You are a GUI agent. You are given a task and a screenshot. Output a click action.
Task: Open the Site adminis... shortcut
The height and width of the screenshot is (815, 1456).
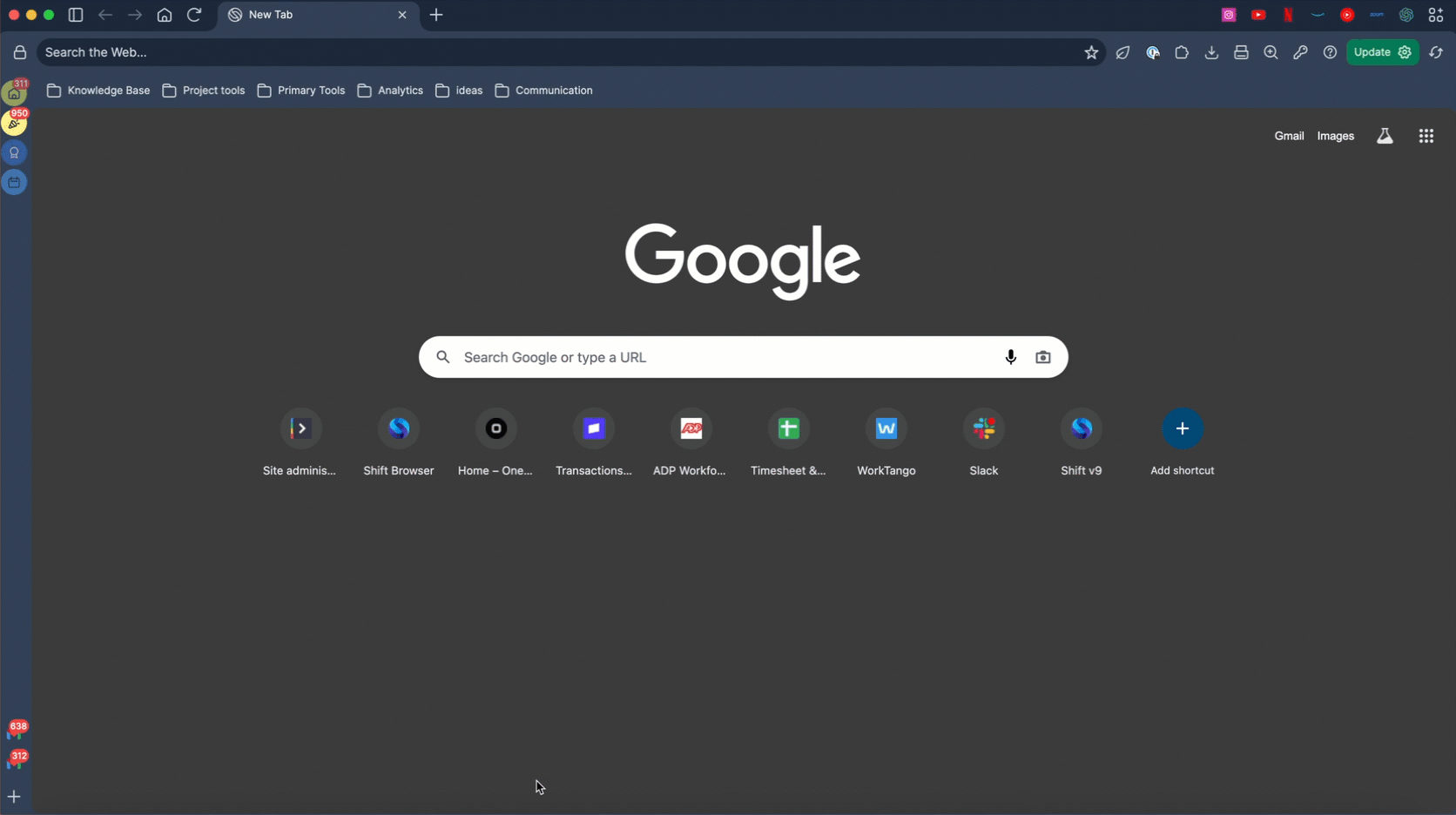coord(300,443)
